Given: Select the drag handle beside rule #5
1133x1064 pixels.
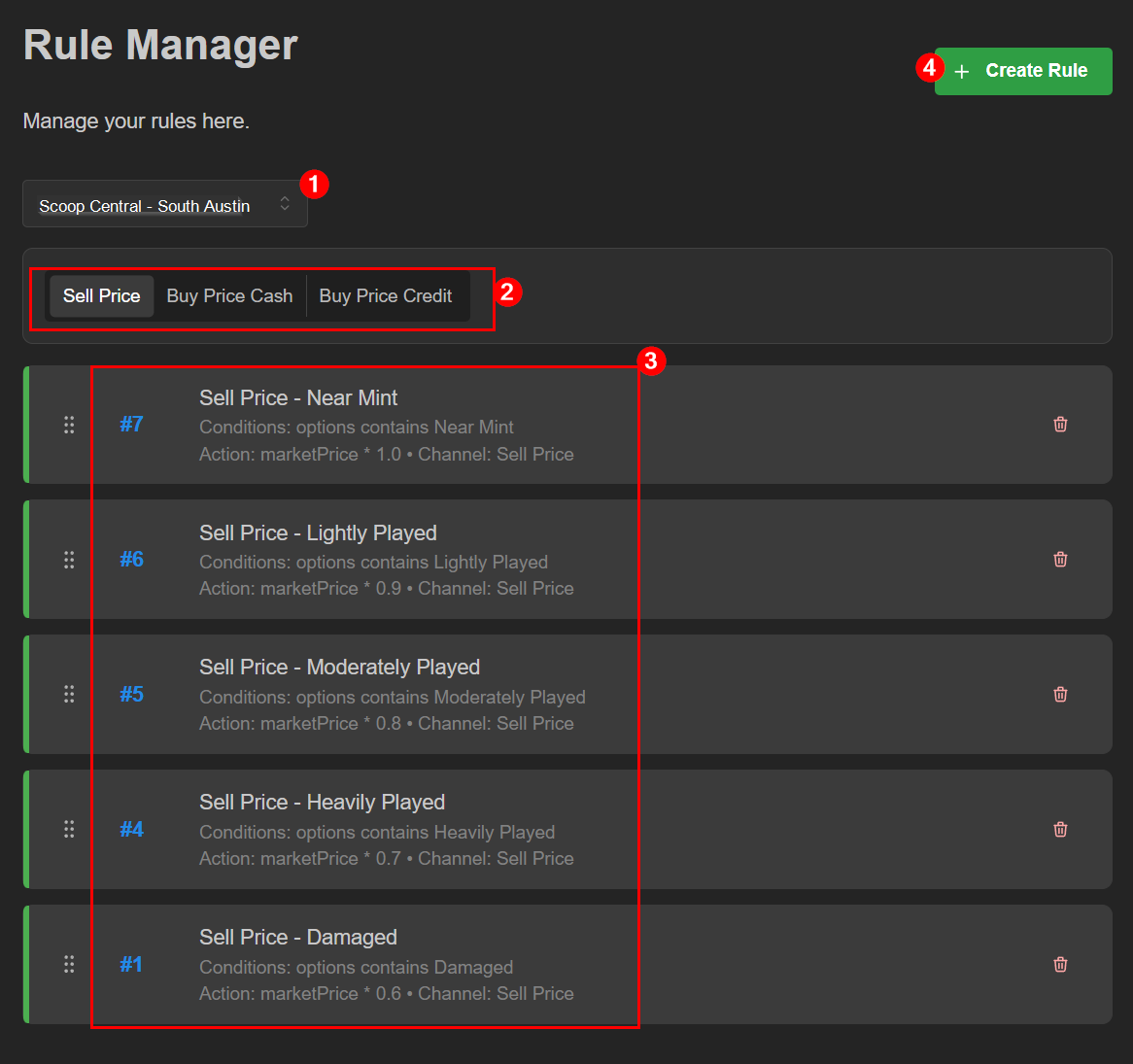Looking at the screenshot, I should click(69, 694).
